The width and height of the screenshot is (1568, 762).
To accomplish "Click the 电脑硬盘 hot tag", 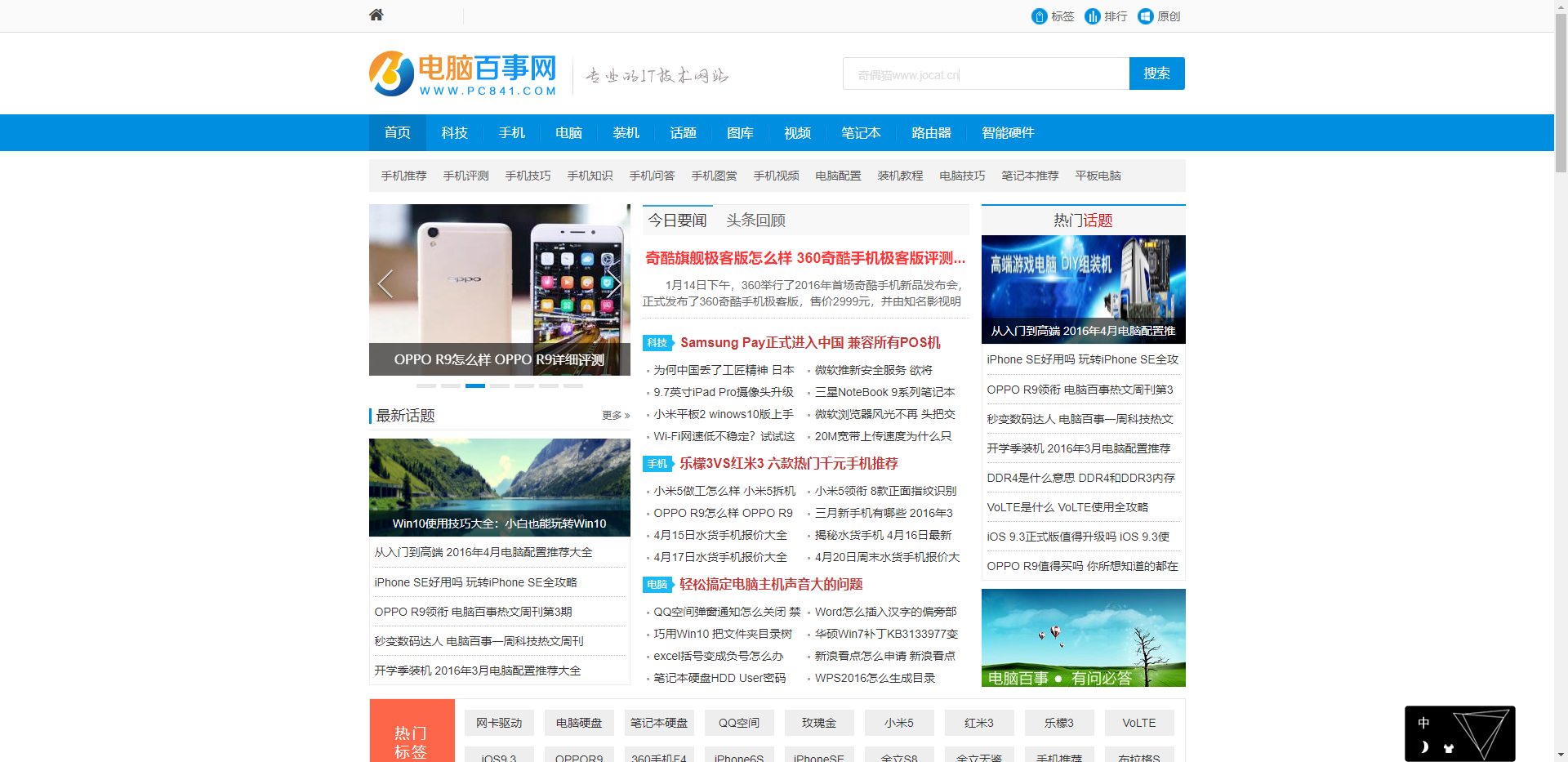I will (x=579, y=723).
